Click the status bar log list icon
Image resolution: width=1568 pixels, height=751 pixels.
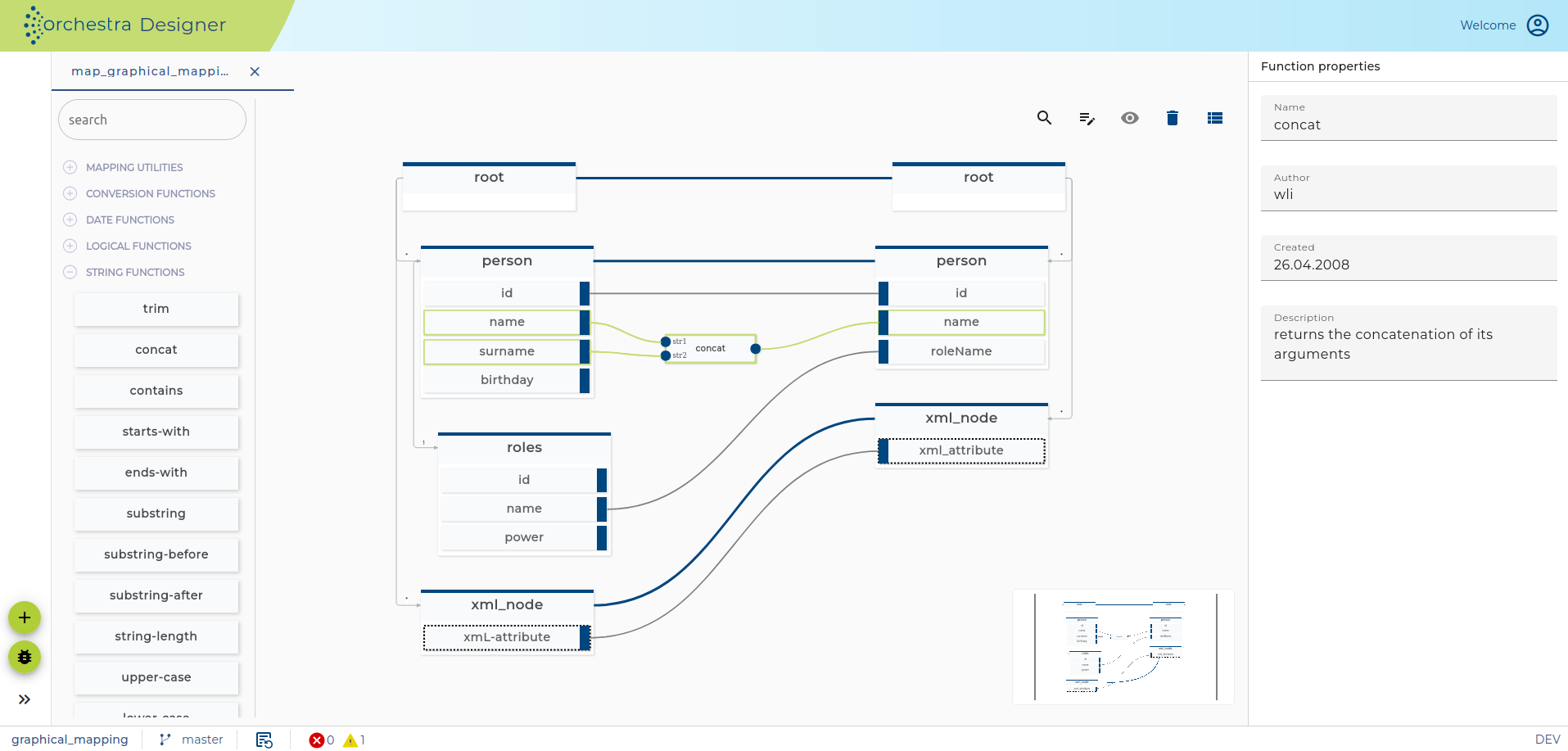click(264, 740)
